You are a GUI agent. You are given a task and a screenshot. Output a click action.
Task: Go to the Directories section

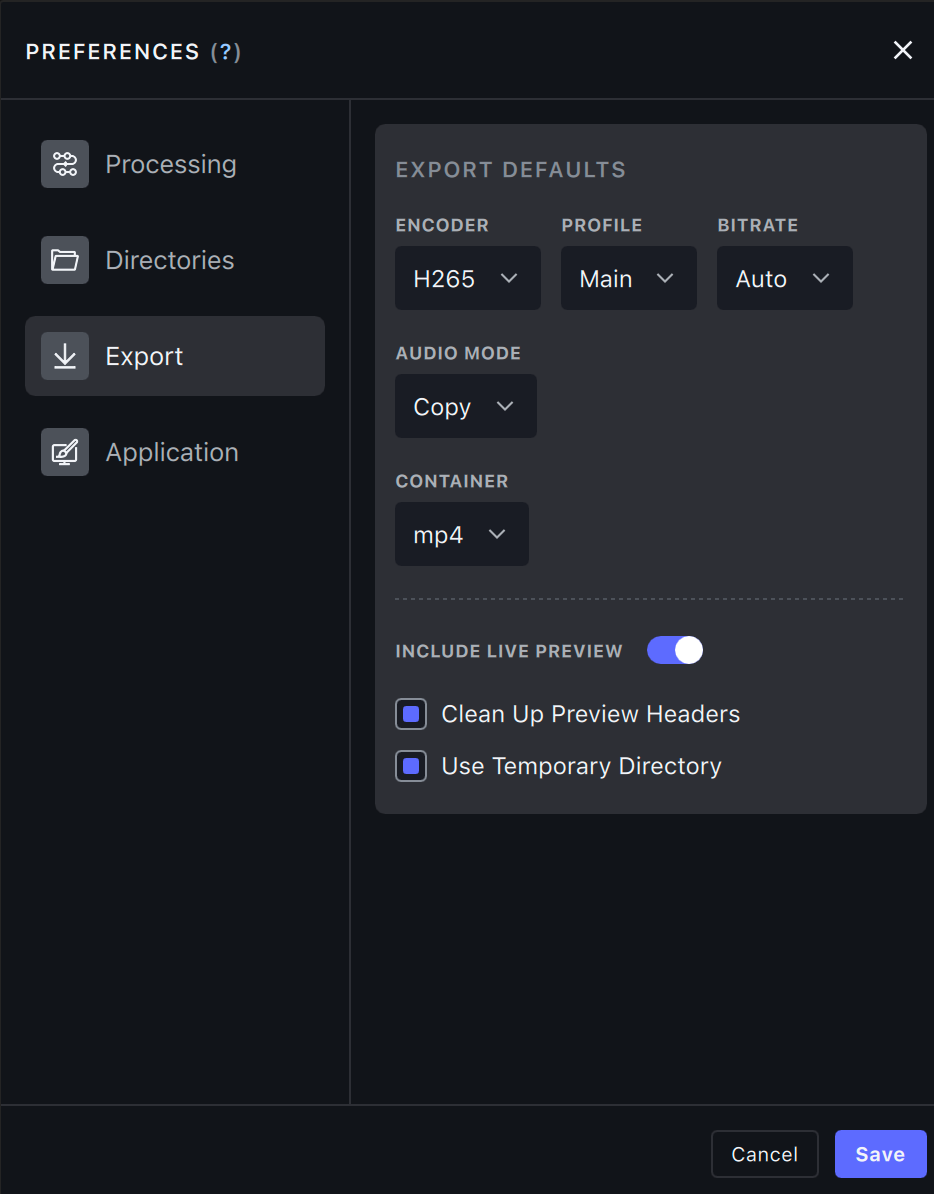[170, 260]
